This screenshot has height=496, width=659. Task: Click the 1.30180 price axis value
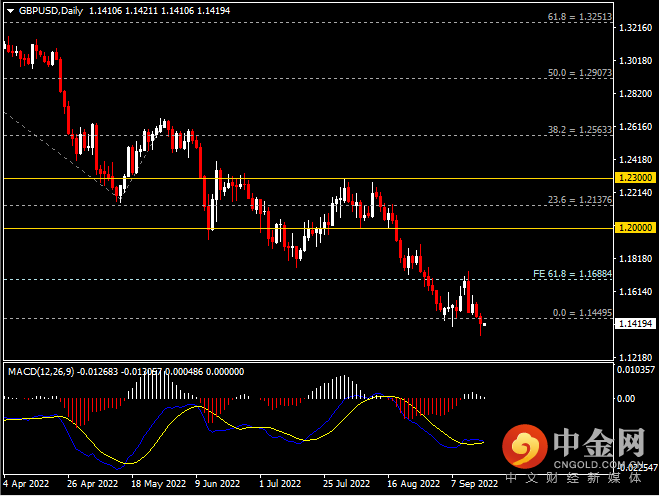[x=635, y=61]
